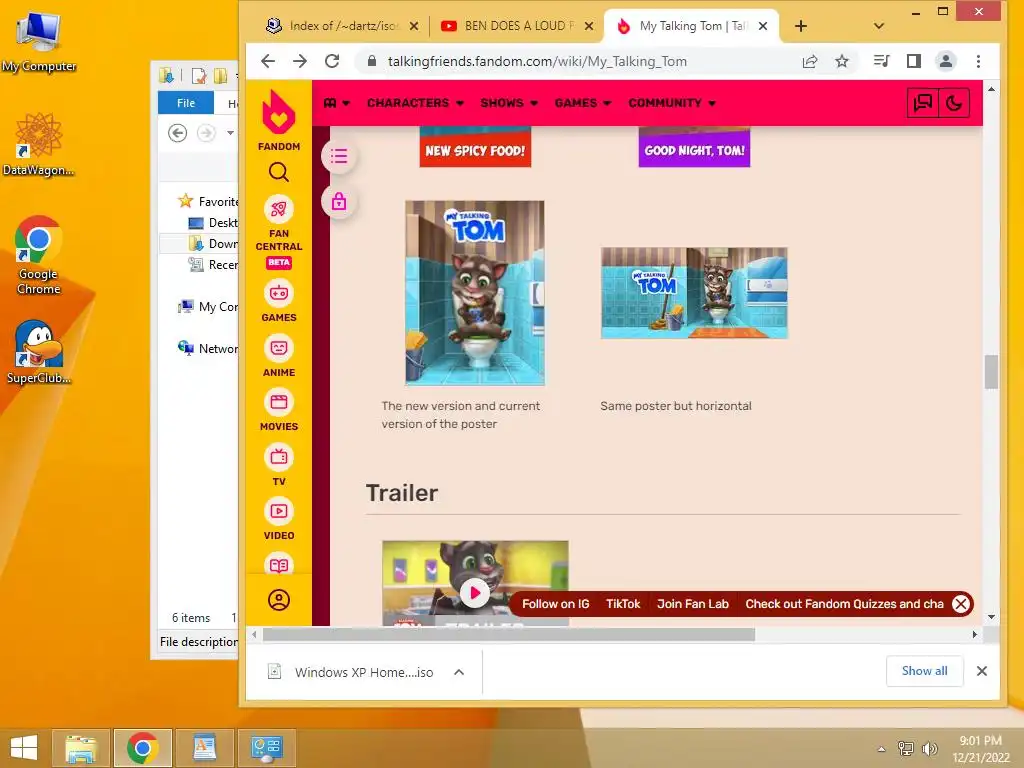
Task: Open the Games sidebar icon
Action: (x=279, y=293)
